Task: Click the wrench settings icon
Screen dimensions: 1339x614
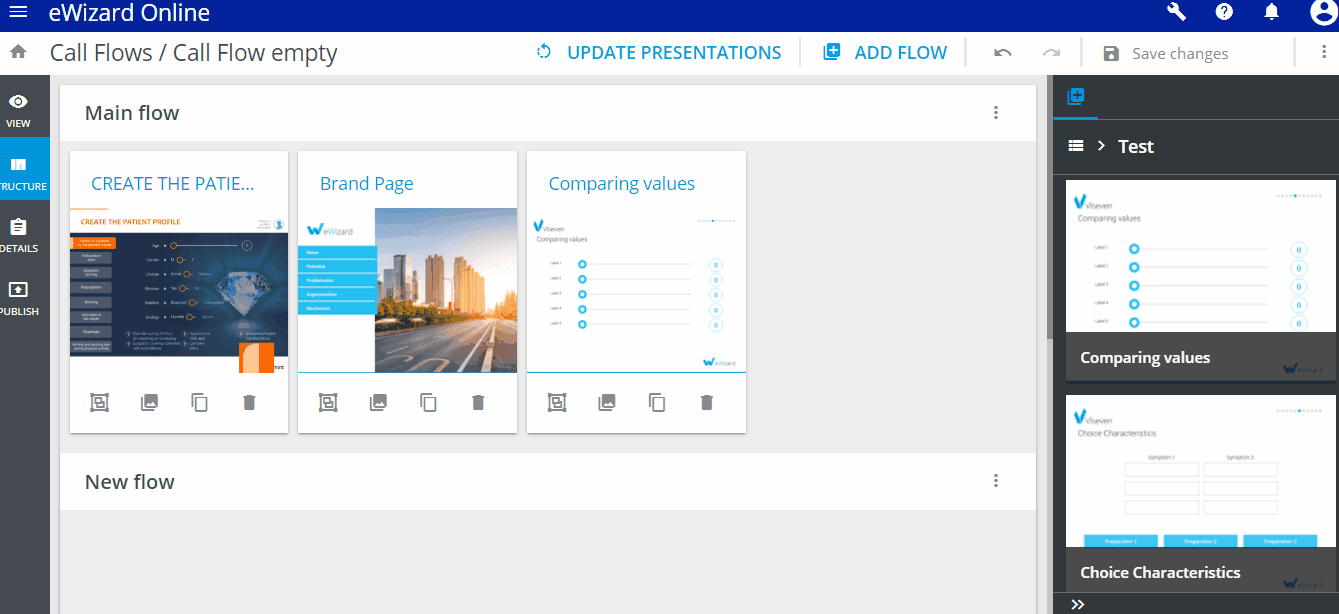Action: tap(1176, 12)
